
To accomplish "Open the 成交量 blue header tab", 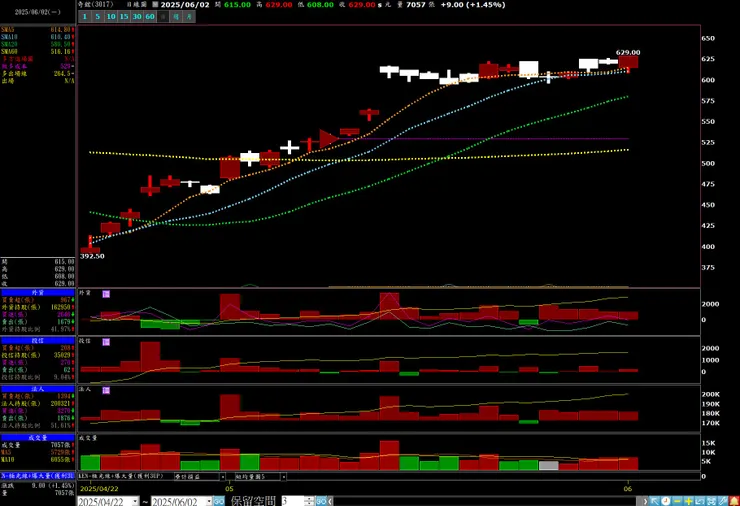I will coord(38,438).
